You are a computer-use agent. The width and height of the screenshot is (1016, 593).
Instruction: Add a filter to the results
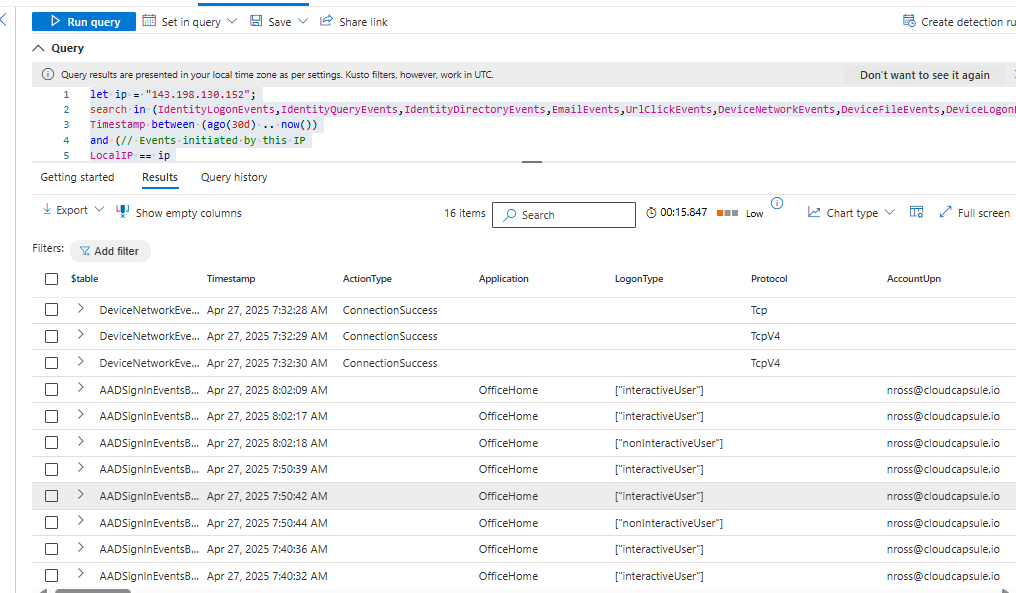pos(110,251)
